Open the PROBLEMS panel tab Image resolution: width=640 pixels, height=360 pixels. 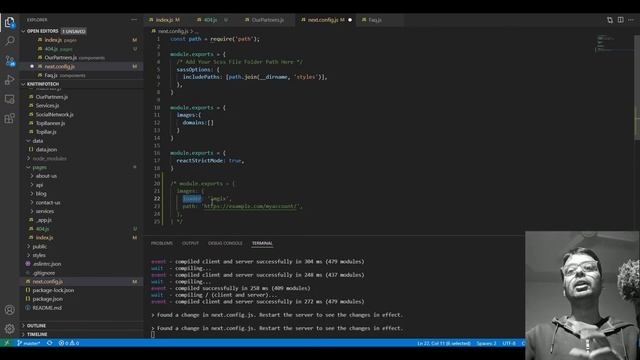pyautogui.click(x=162, y=243)
